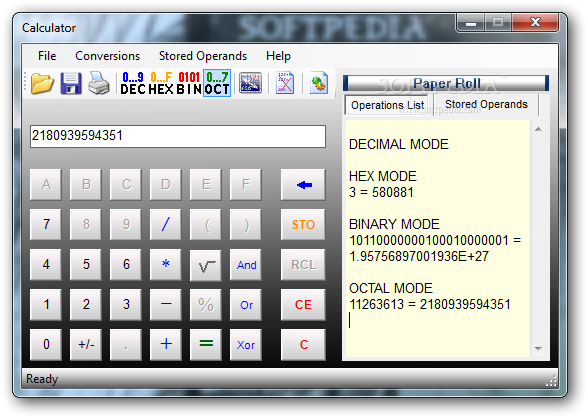Click the digit 4 key
This screenshot has height=418, width=588.
tap(46, 265)
